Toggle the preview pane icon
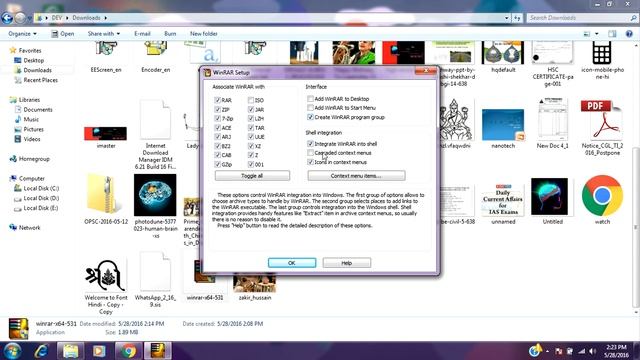Screen dimensions: 640x360 (612, 34)
